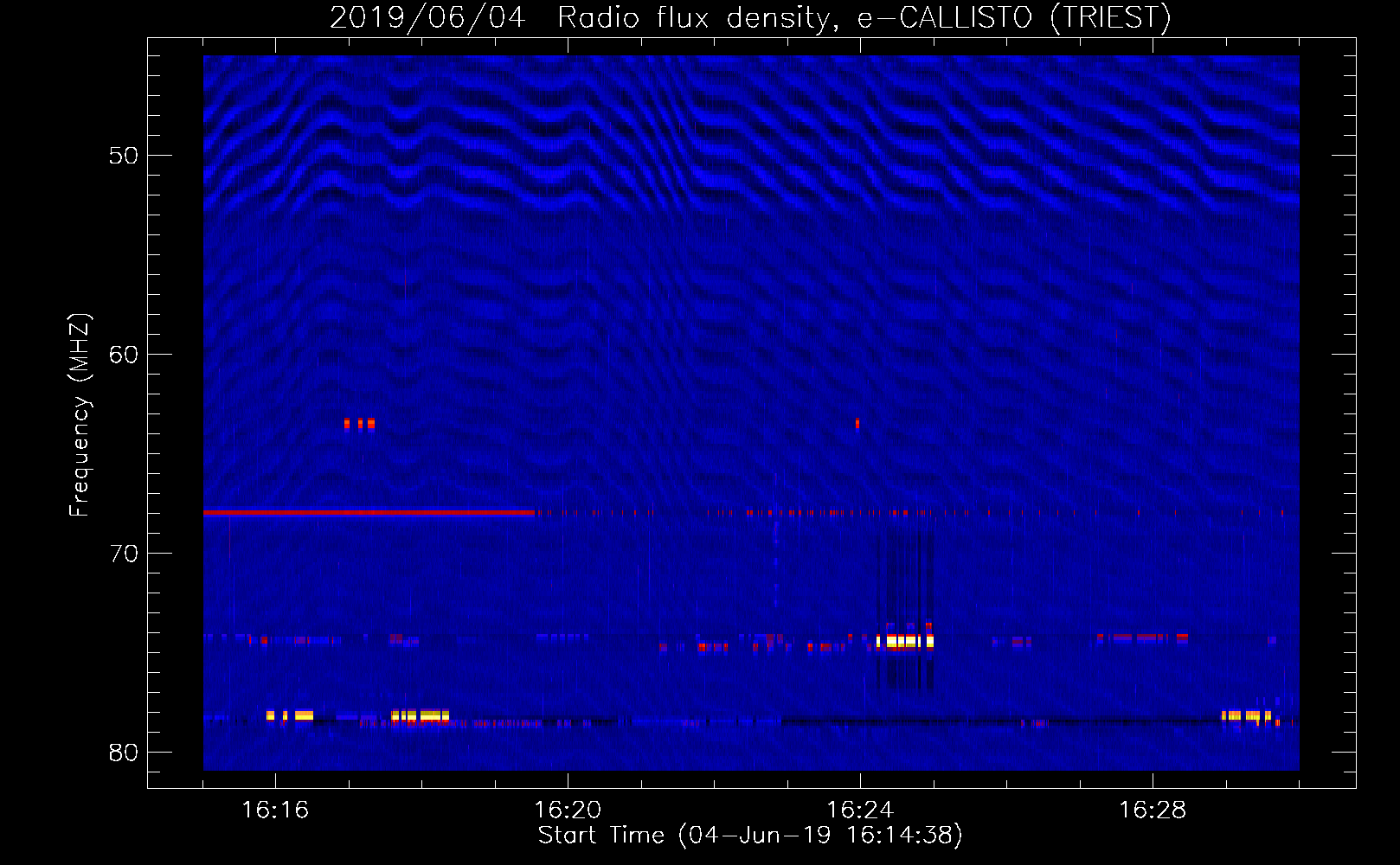The image size is (1400, 865).
Task: Click the 'Frequency (MHZ)' y-axis label
Action: tap(80, 415)
